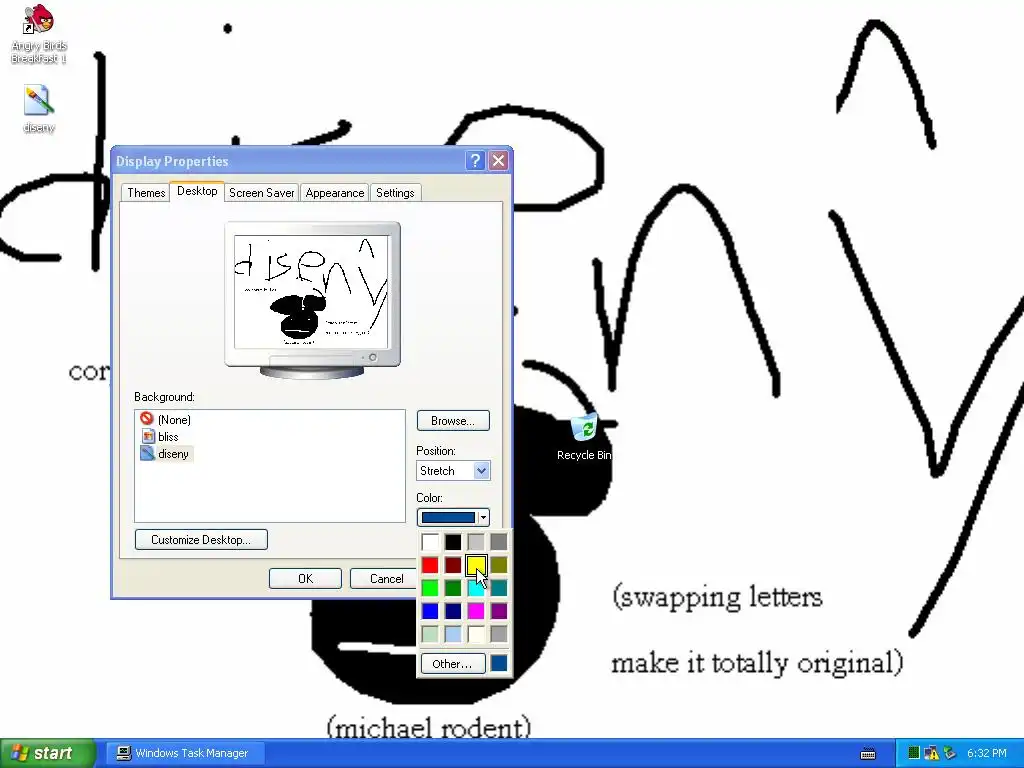The image size is (1024, 768).
Task: Click the diseny wallpaper paint icon in list
Action: 148,453
